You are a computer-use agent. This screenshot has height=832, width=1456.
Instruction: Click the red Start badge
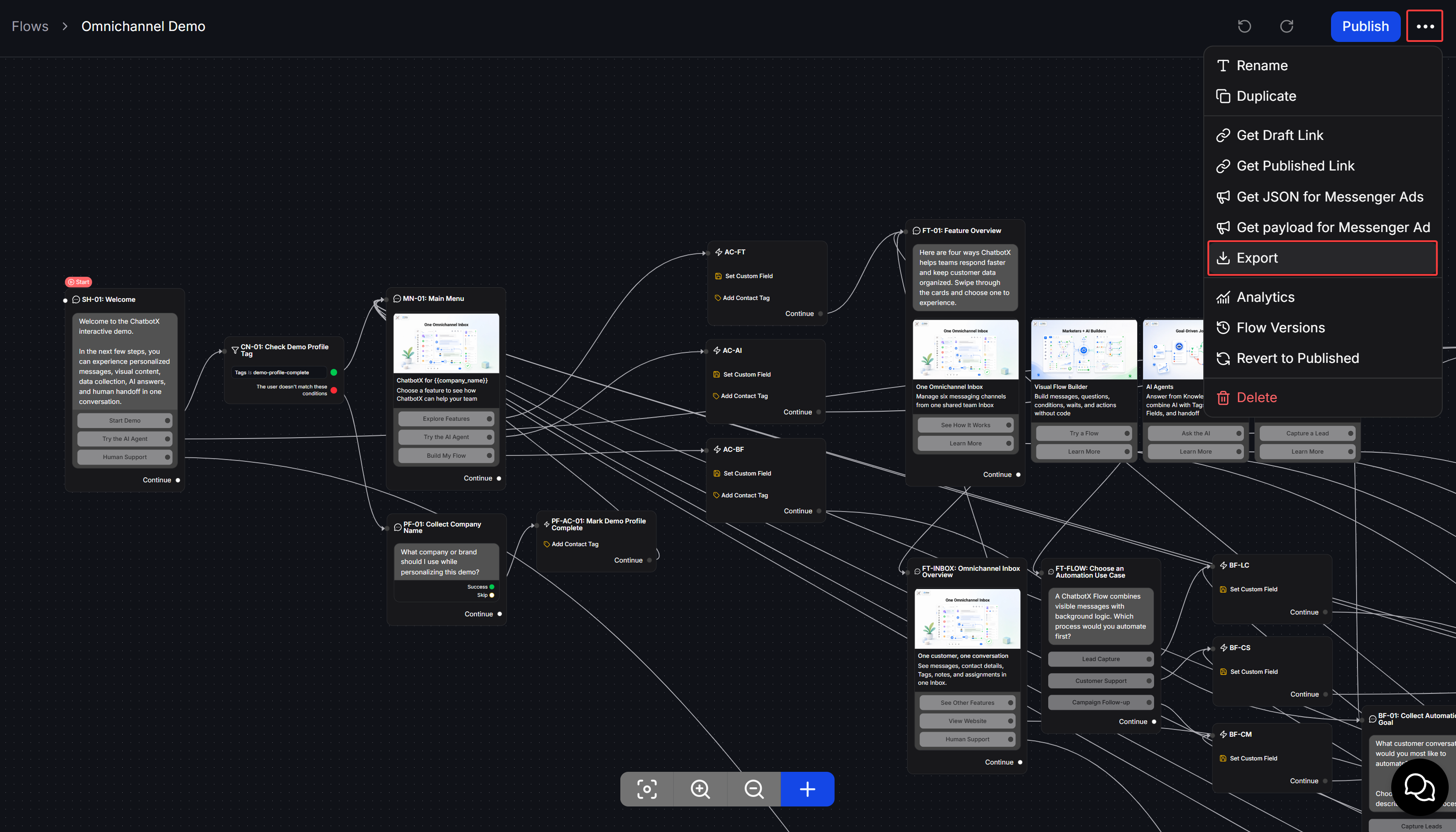(x=78, y=282)
